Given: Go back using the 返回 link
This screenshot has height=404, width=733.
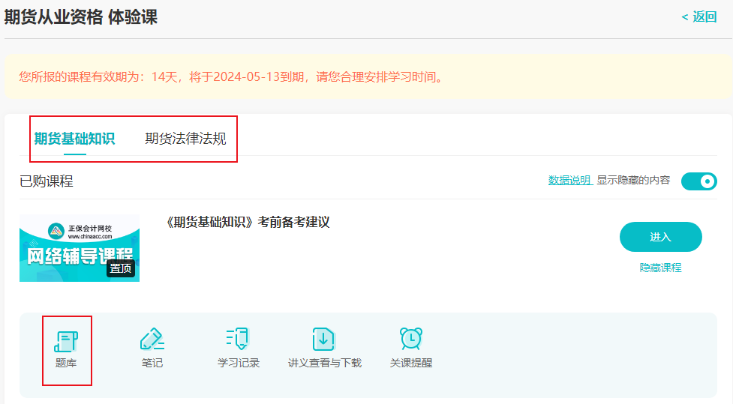Looking at the screenshot, I should pyautogui.click(x=699, y=17).
